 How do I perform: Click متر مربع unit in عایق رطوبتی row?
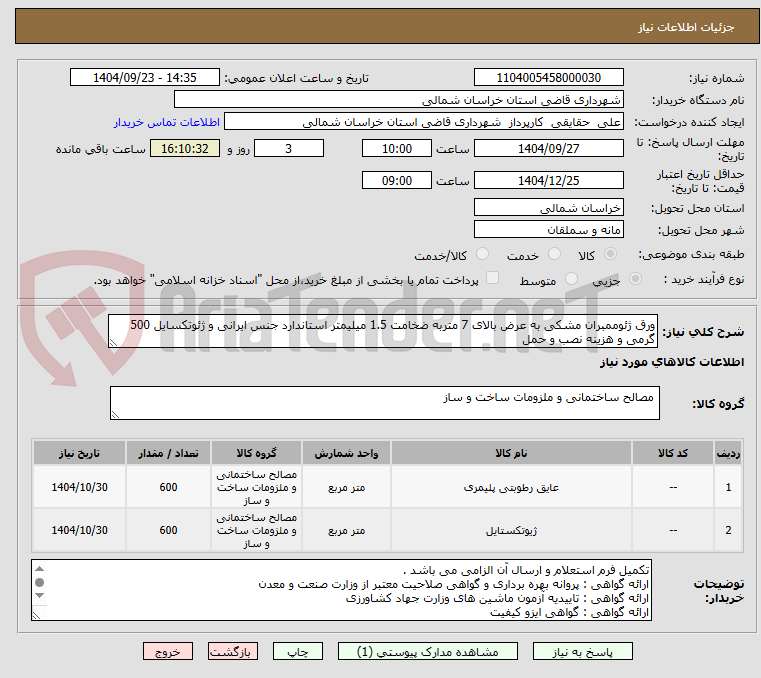tap(346, 487)
